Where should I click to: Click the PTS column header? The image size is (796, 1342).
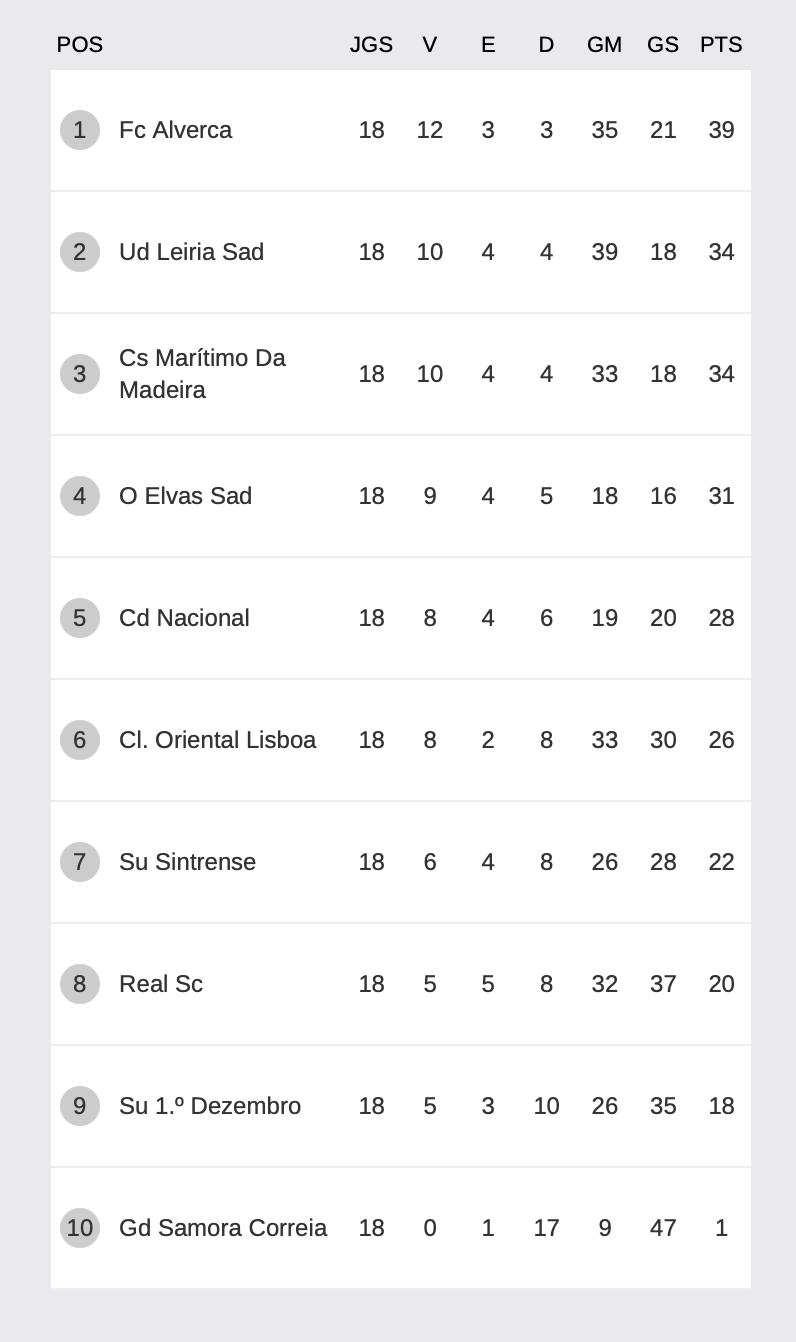click(x=721, y=45)
